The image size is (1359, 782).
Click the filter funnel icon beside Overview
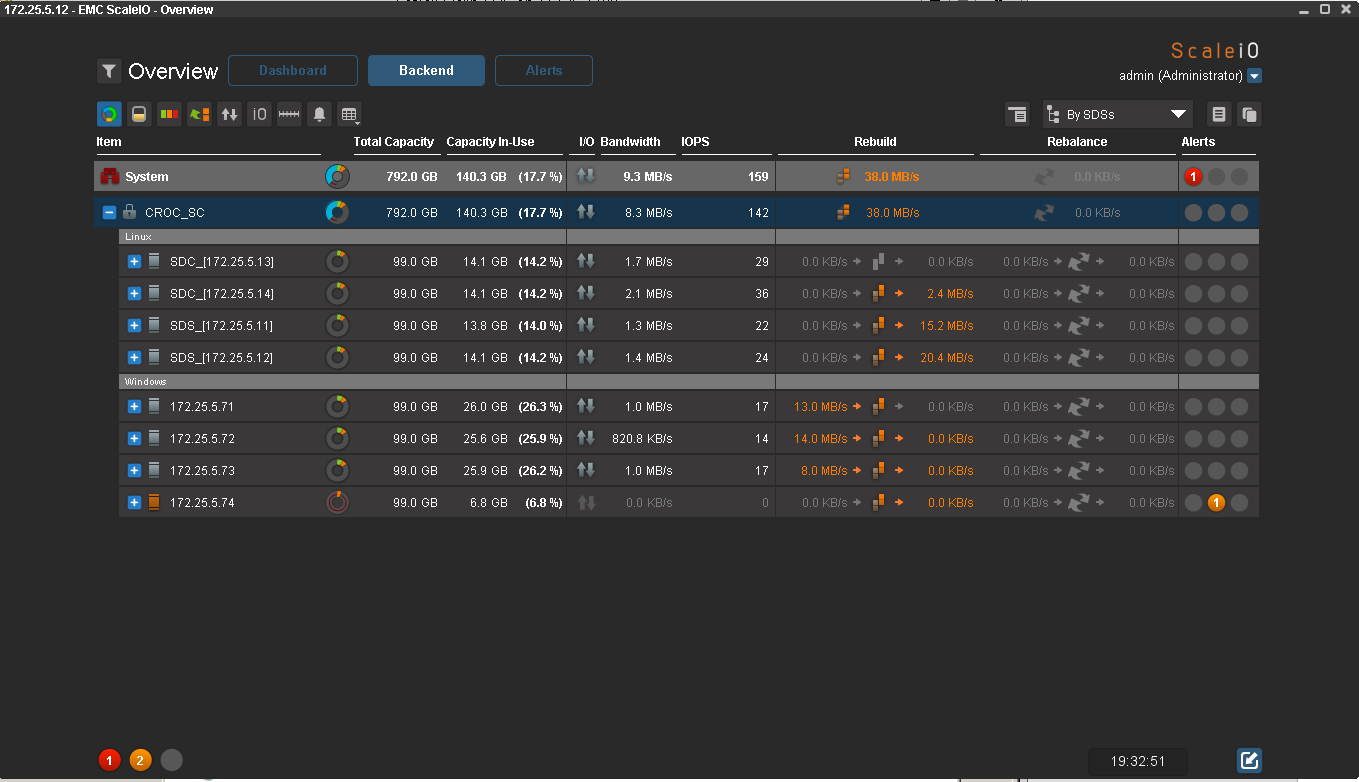tap(109, 71)
